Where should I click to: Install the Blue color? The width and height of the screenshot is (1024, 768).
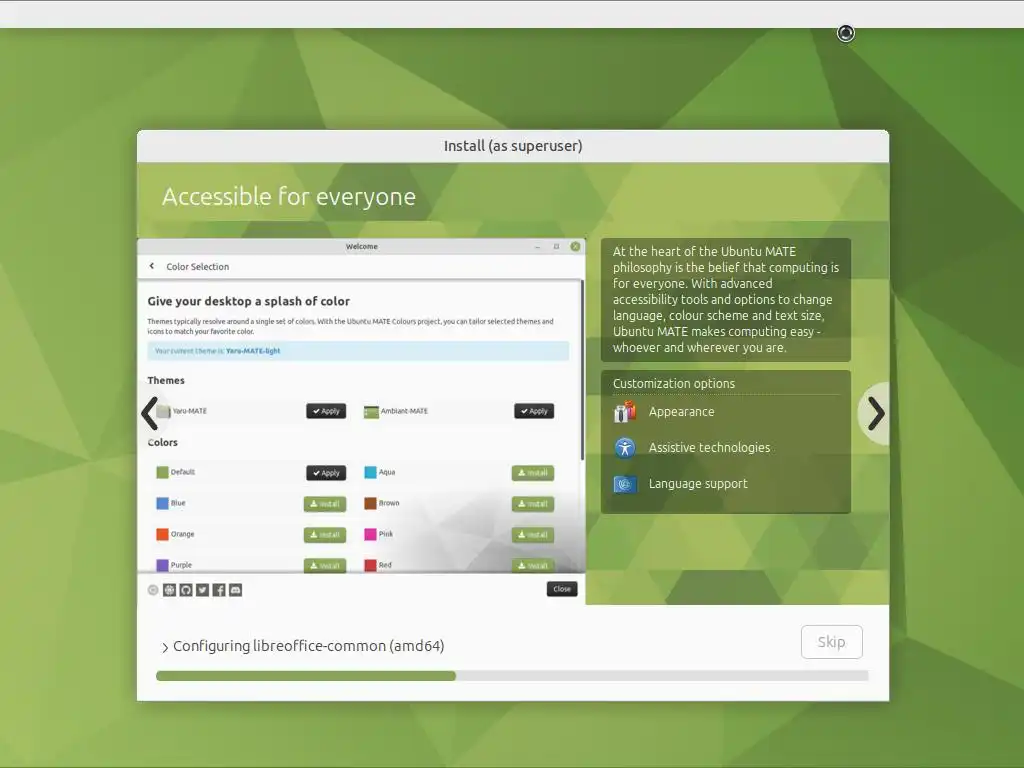click(x=325, y=504)
